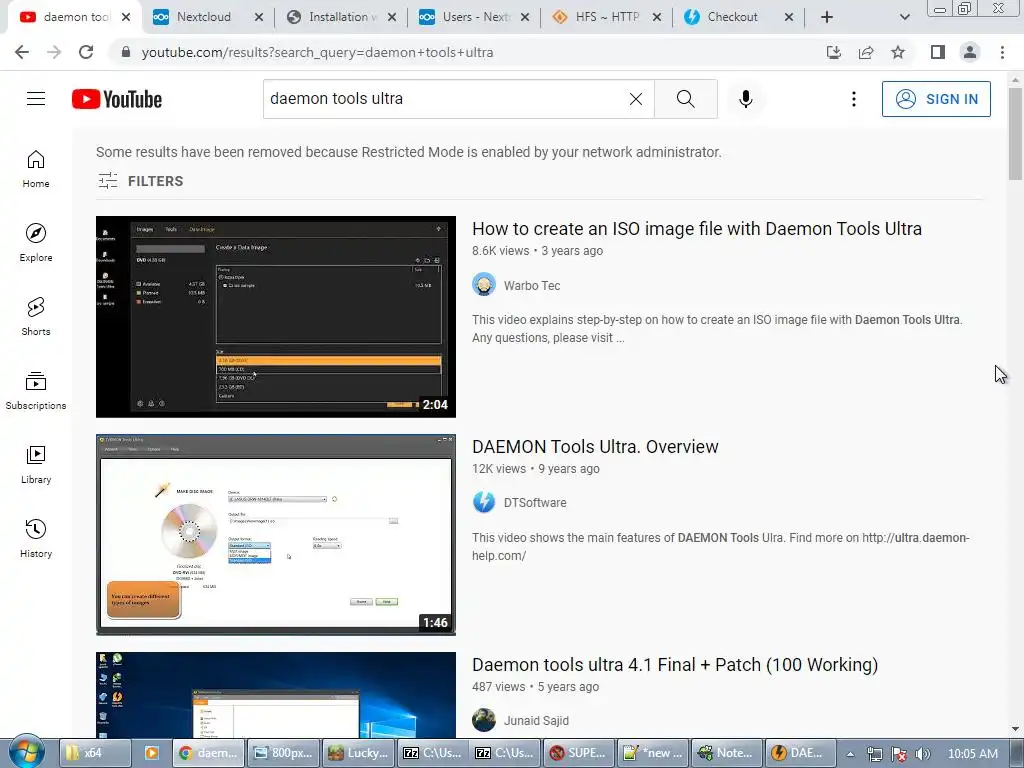Image resolution: width=1024 pixels, height=768 pixels.
Task: Click the page vertical scrollbar thumb
Action: point(1015,134)
